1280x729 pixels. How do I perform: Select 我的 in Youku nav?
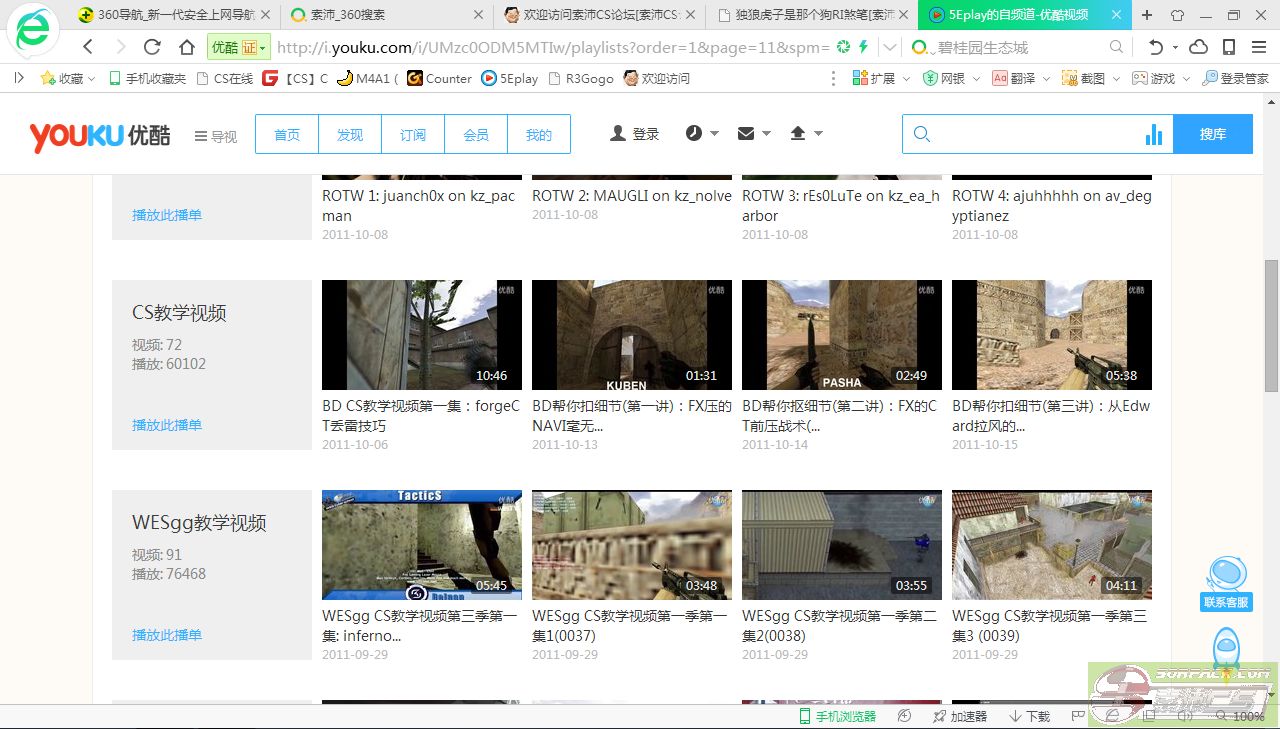click(539, 134)
